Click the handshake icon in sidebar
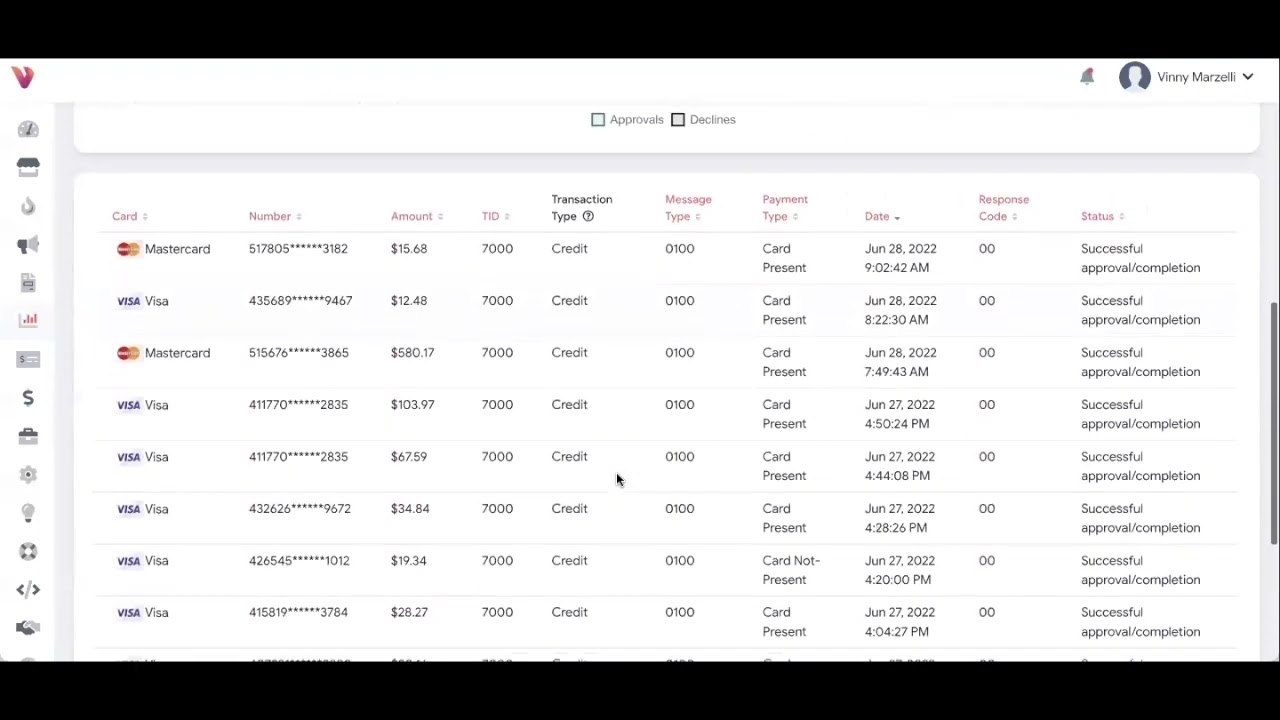The image size is (1280, 720). click(28, 628)
